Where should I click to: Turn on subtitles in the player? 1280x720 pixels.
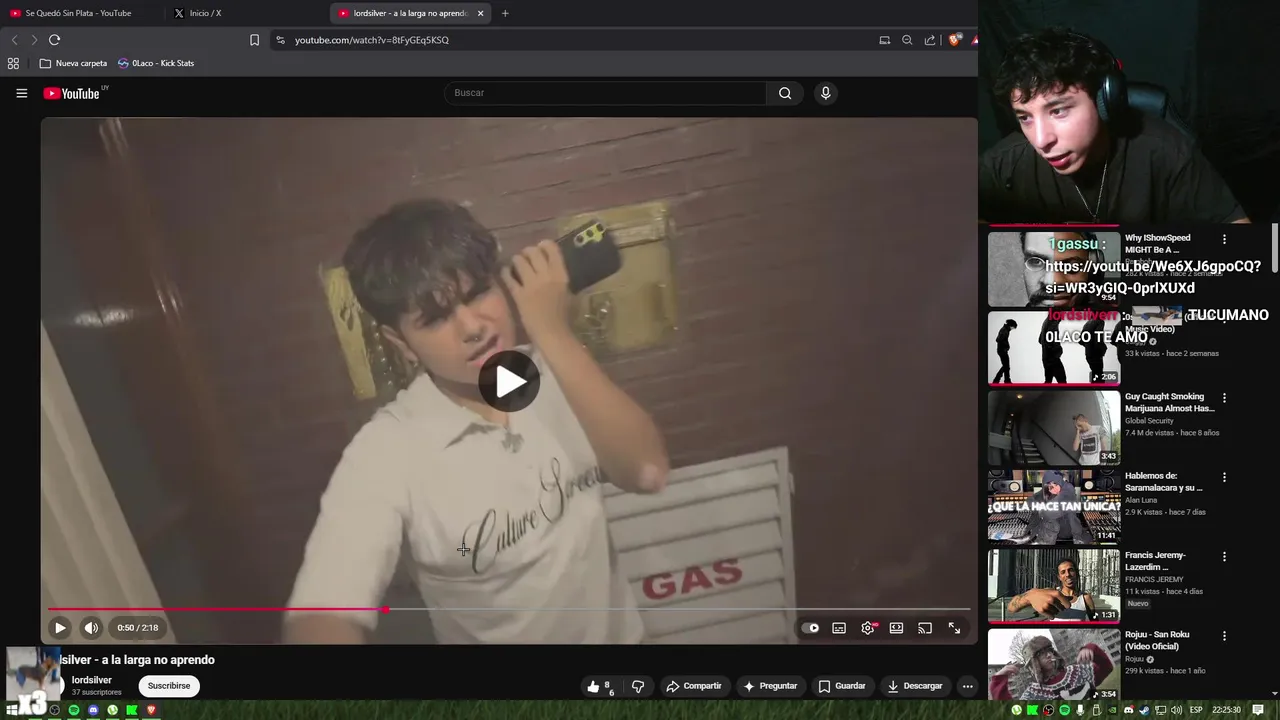839,628
